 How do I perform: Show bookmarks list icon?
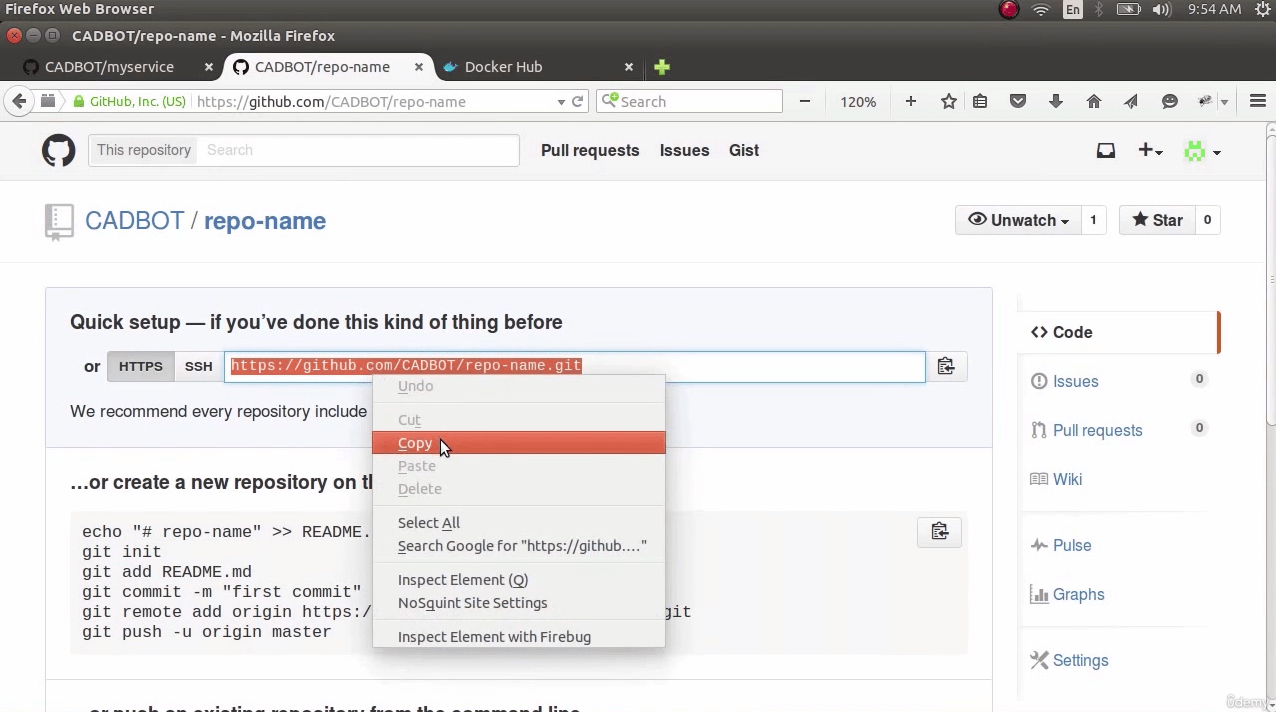(x=980, y=101)
